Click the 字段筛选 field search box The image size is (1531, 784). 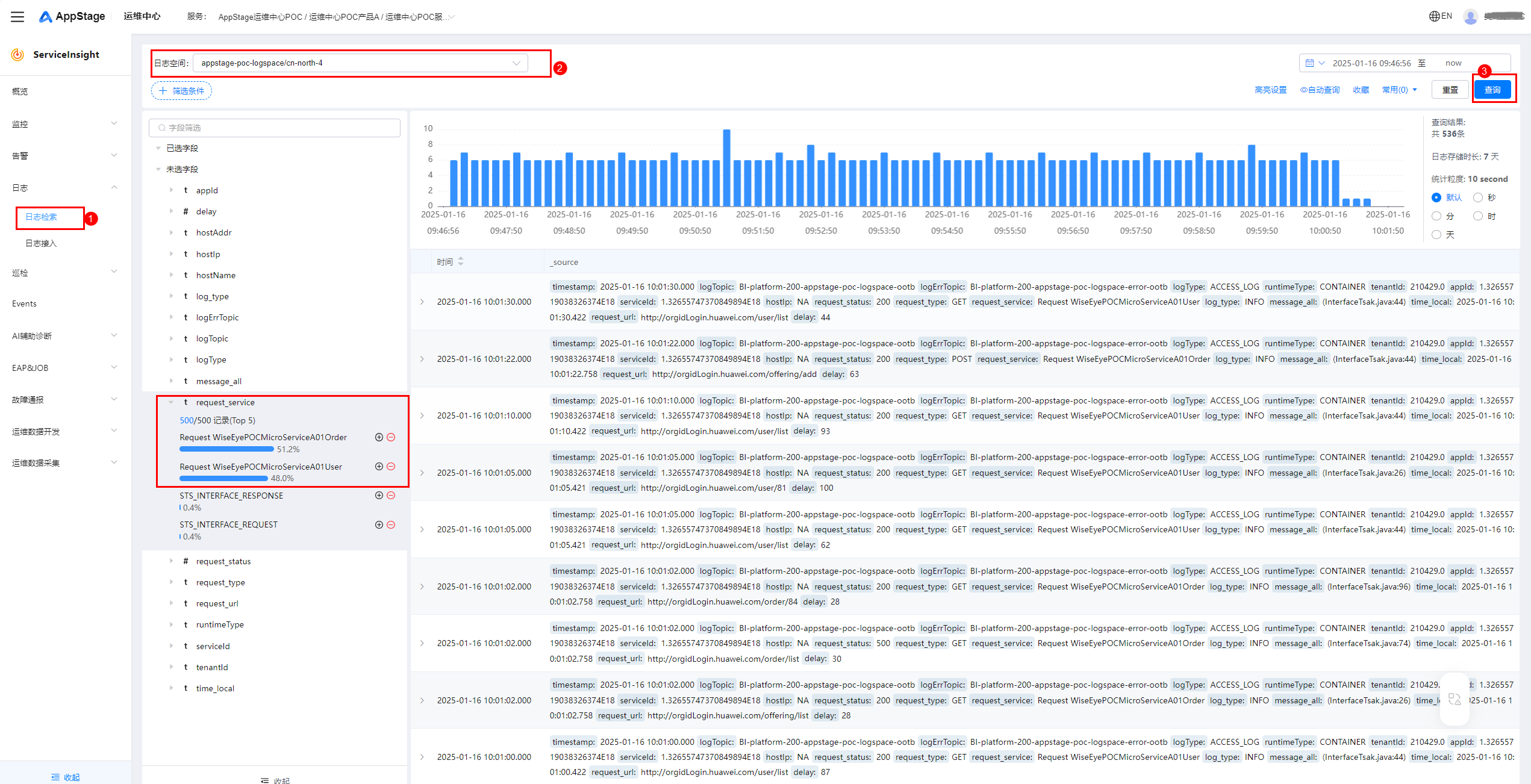(x=275, y=128)
